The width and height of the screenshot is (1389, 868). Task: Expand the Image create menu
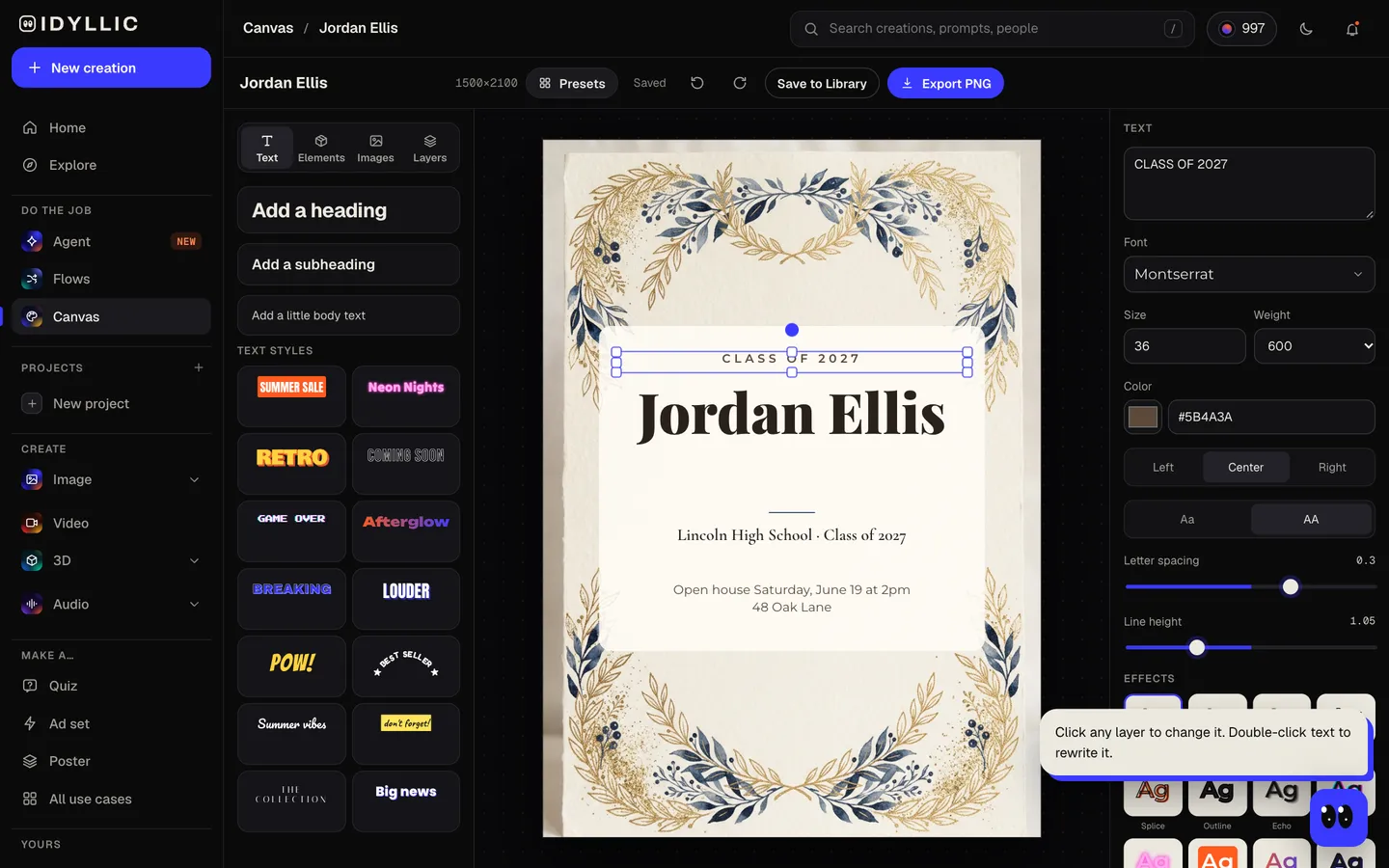(x=195, y=479)
